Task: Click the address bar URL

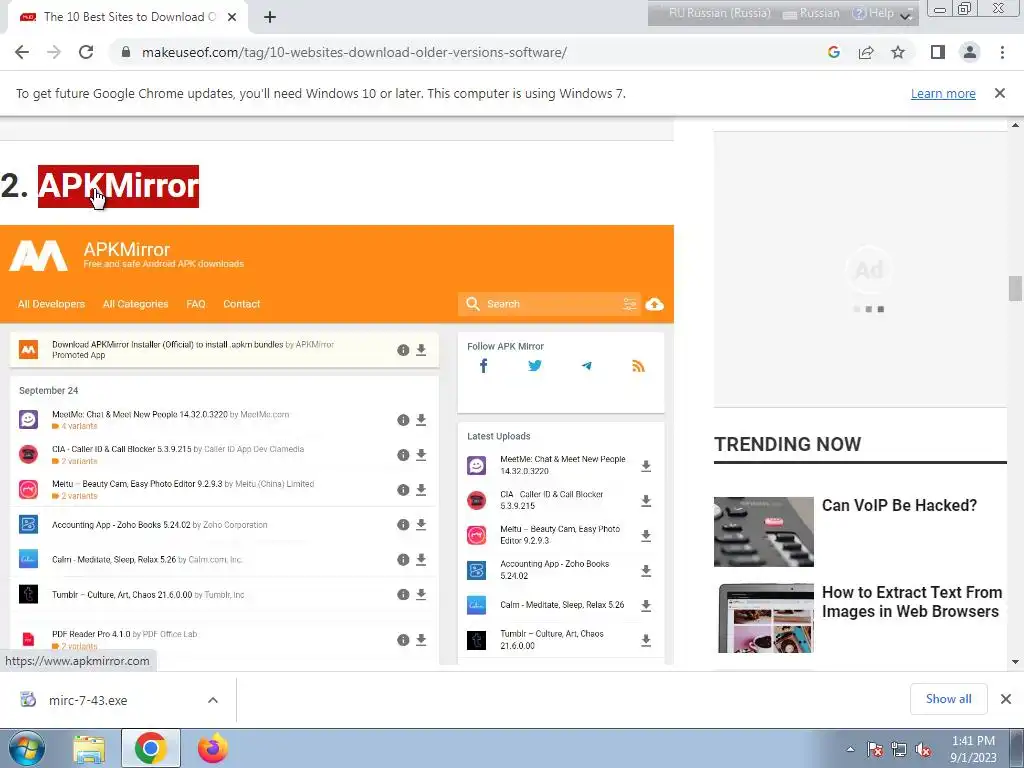Action: tap(354, 52)
